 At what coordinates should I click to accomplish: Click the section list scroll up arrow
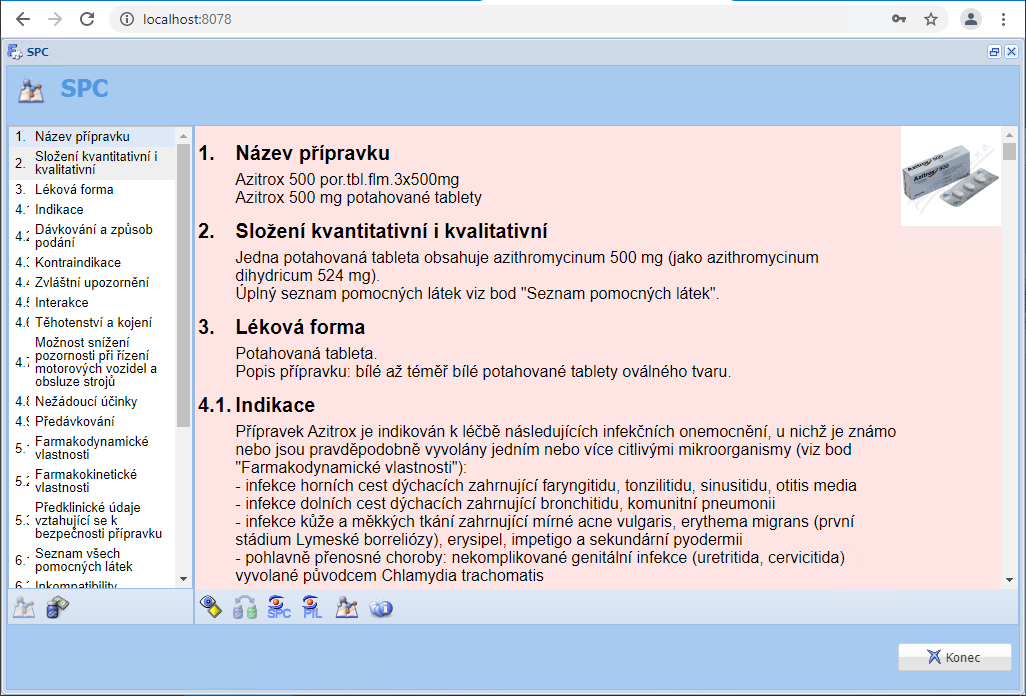pyautogui.click(x=183, y=136)
